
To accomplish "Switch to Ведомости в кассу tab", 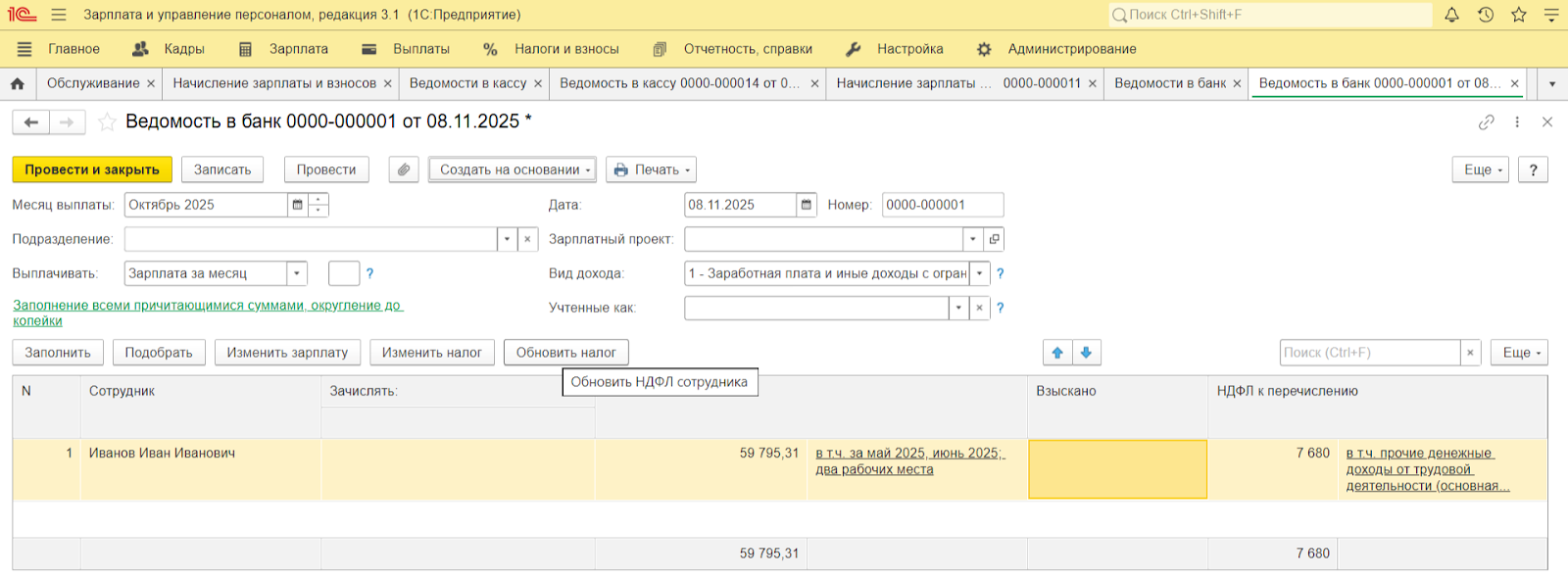I will coord(467,84).
